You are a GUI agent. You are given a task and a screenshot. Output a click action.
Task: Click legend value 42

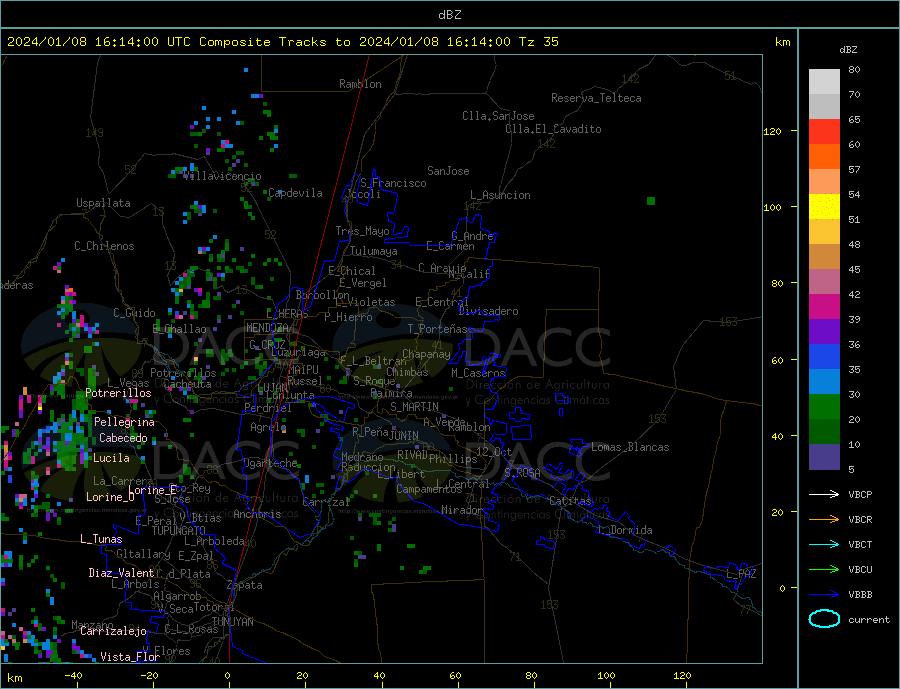pyautogui.click(x=854, y=295)
